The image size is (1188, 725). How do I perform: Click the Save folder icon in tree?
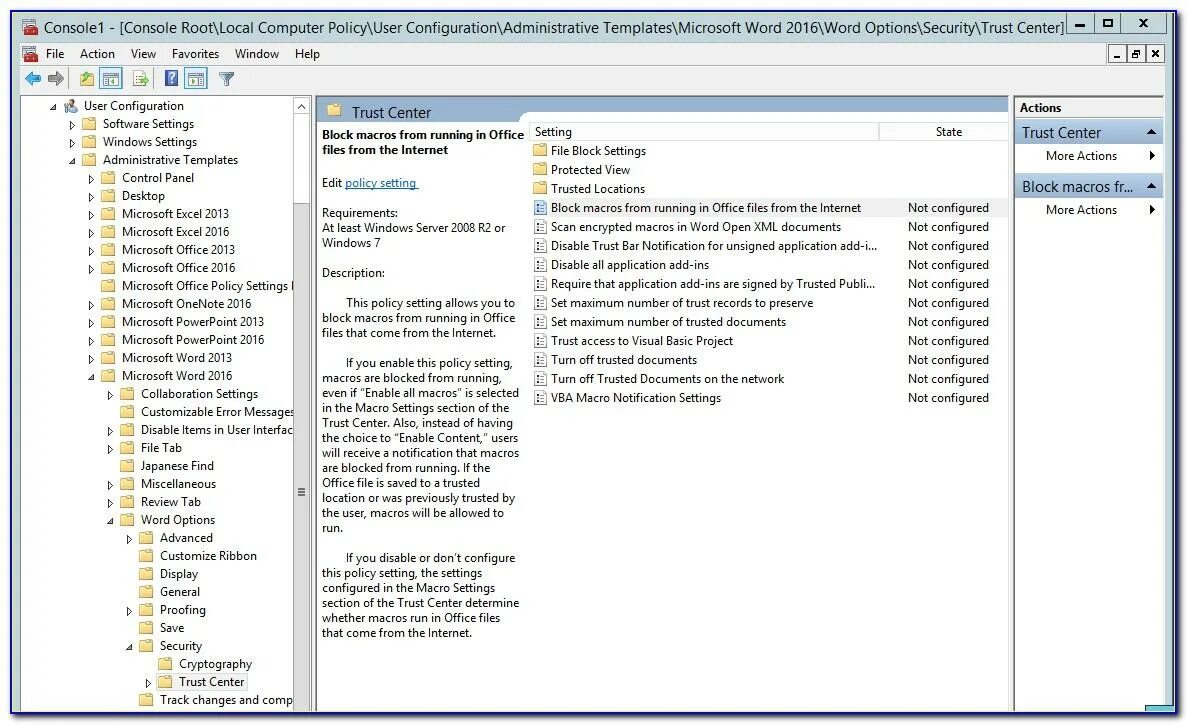pyautogui.click(x=146, y=627)
